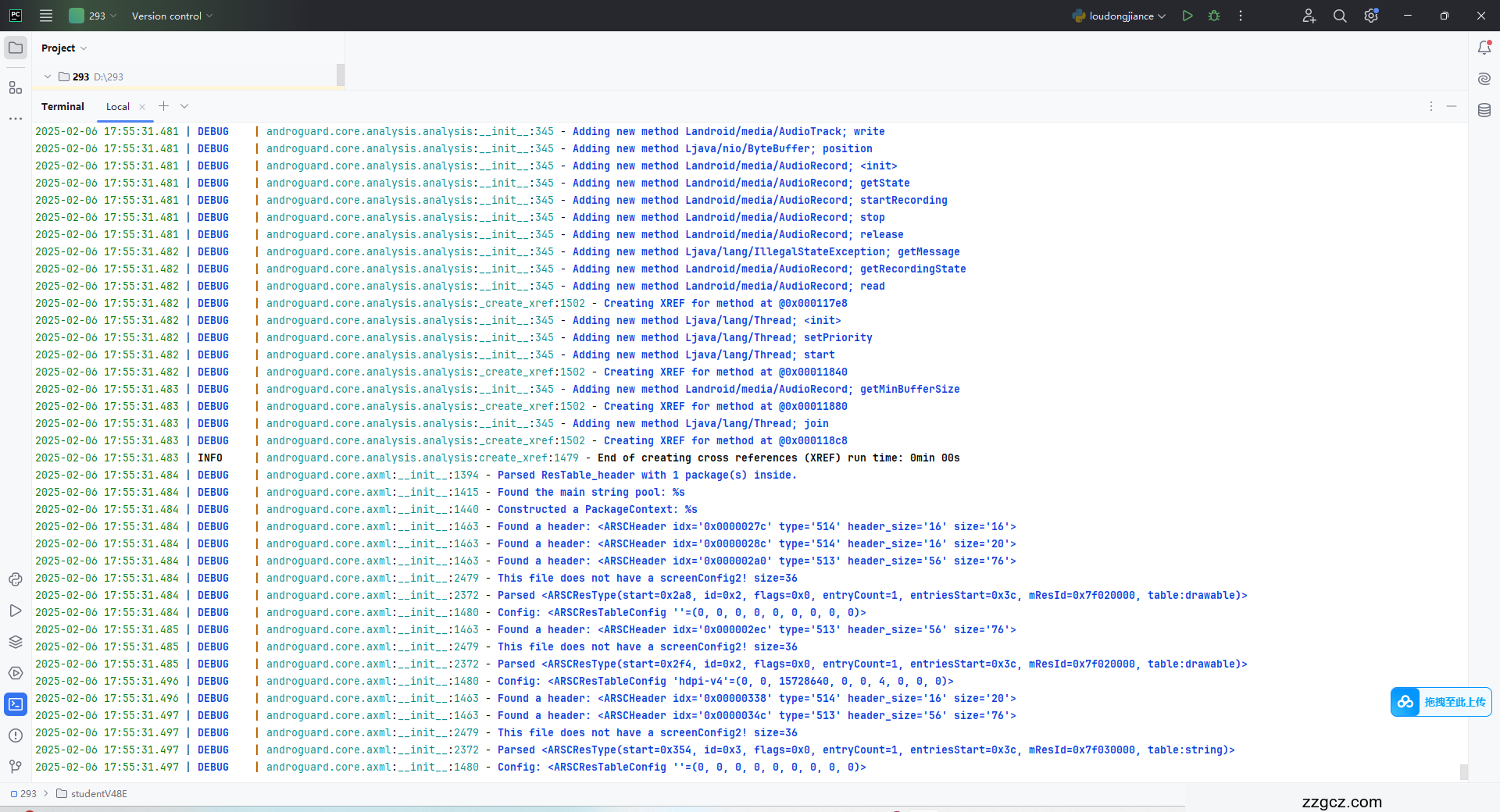Open the Python Console tool window
Screen dimensions: 1500x812
pyautogui.click(x=16, y=579)
